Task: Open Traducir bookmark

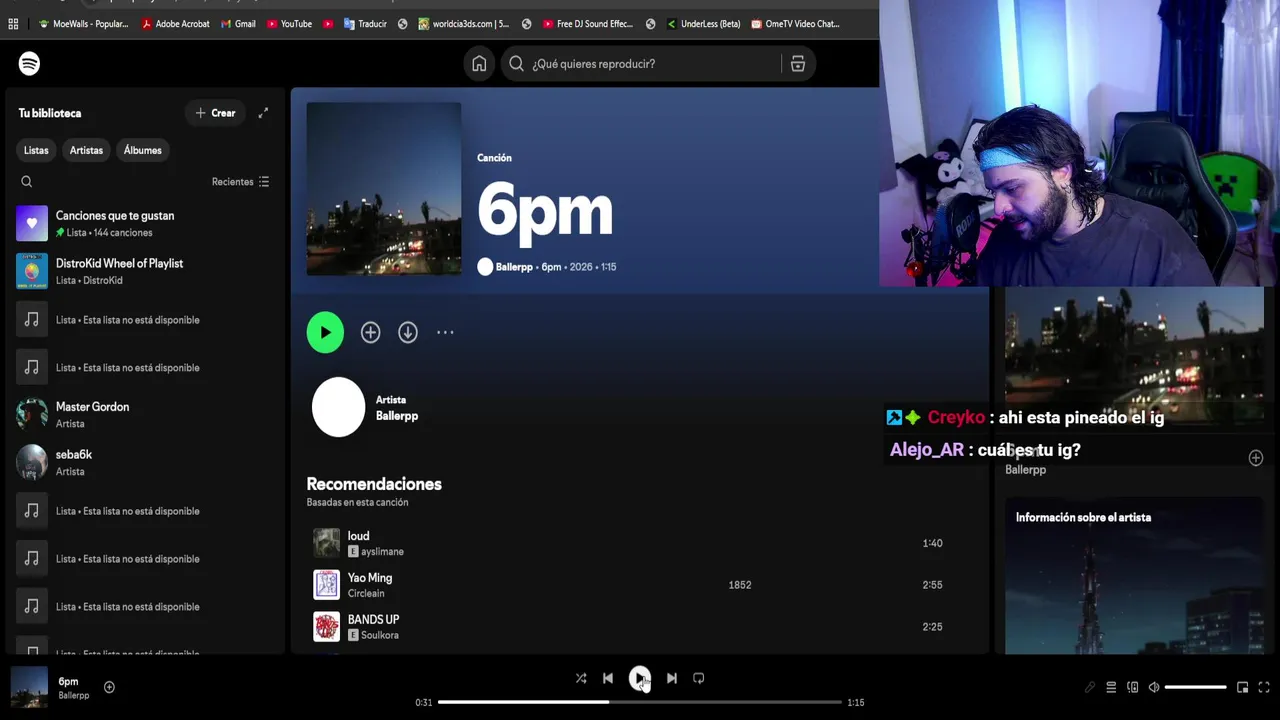Action: (x=365, y=24)
